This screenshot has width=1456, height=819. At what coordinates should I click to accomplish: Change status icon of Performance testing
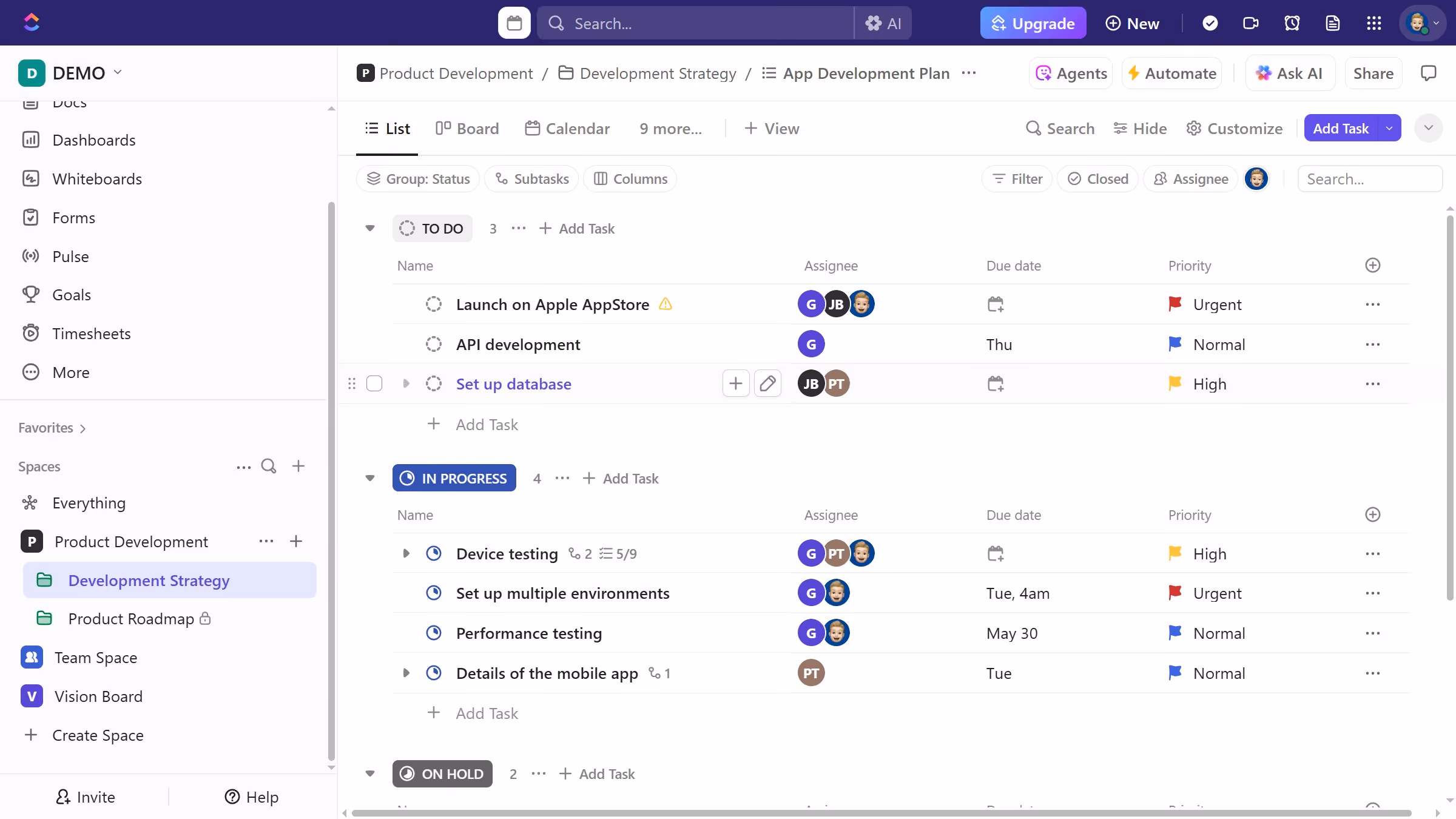click(434, 633)
